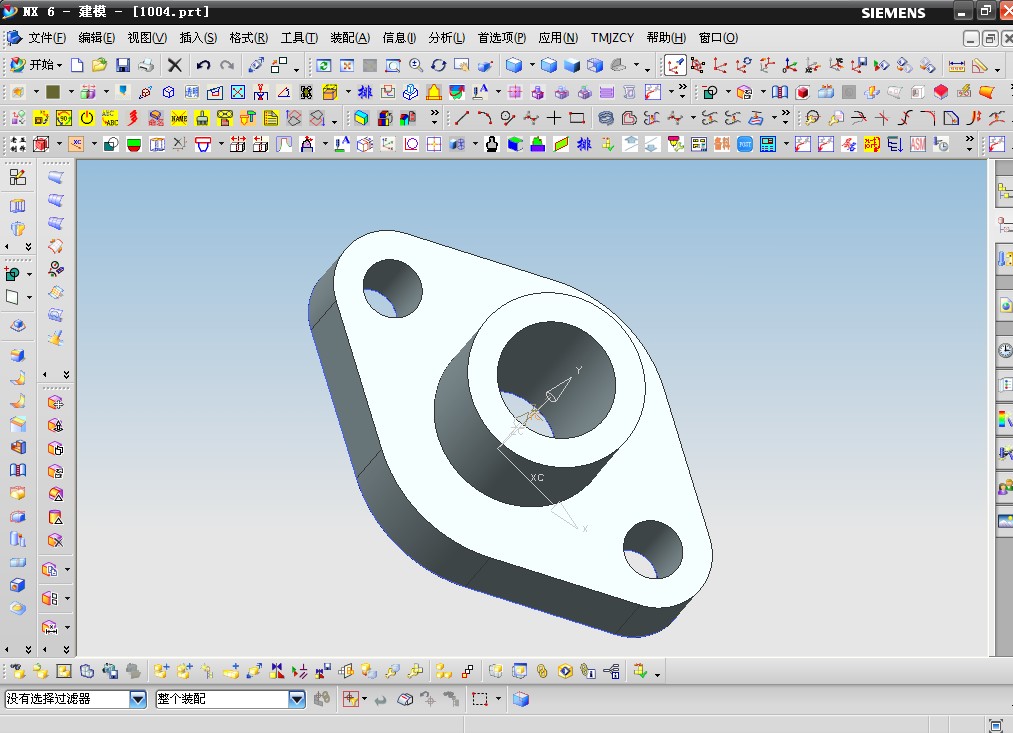Screen dimensions: 1013x733
Task: Select the upper-left bolt hole on the model
Action: click(x=393, y=288)
